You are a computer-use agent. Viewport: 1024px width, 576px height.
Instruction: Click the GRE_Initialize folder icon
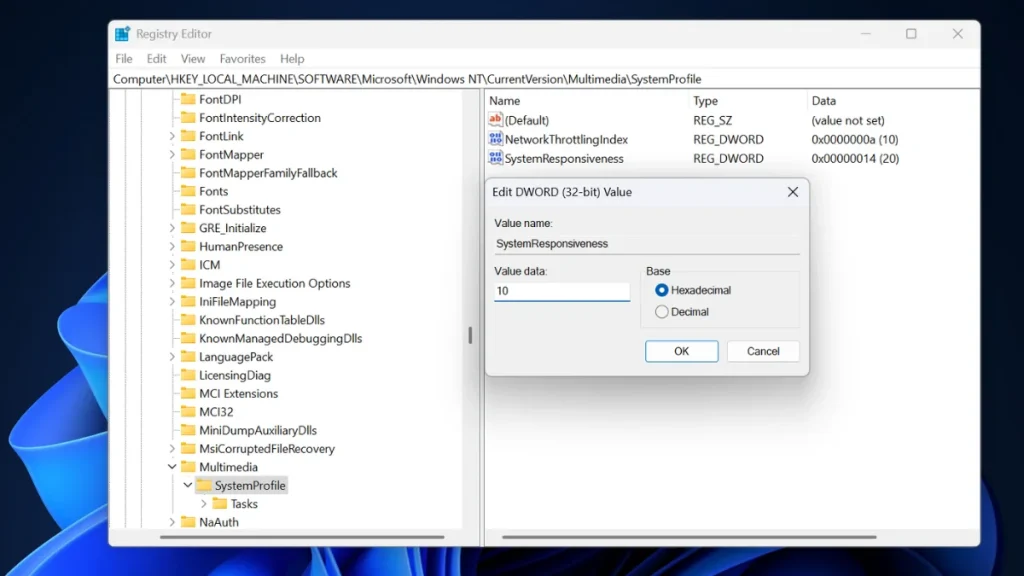[188, 227]
